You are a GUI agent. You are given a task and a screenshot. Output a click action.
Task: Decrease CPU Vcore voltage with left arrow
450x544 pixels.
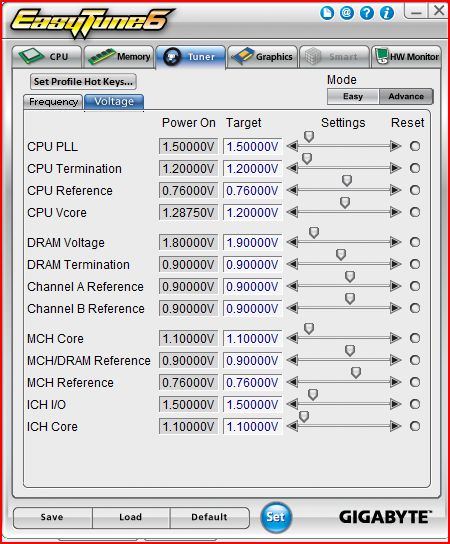292,212
